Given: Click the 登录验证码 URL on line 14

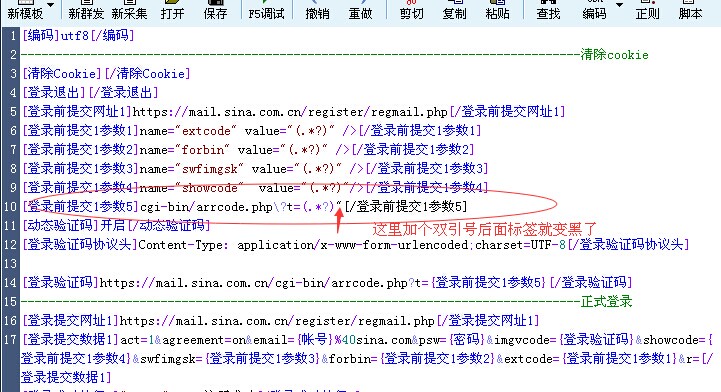Looking at the screenshot, I should pyautogui.click(x=322, y=282).
